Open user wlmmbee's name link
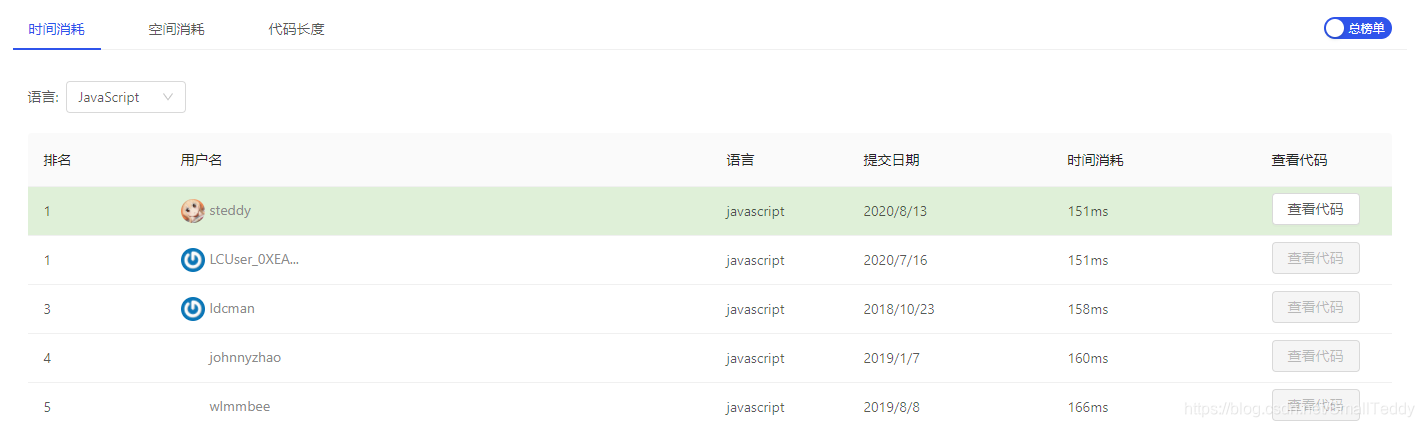This screenshot has height=427, width=1424. 240,407
